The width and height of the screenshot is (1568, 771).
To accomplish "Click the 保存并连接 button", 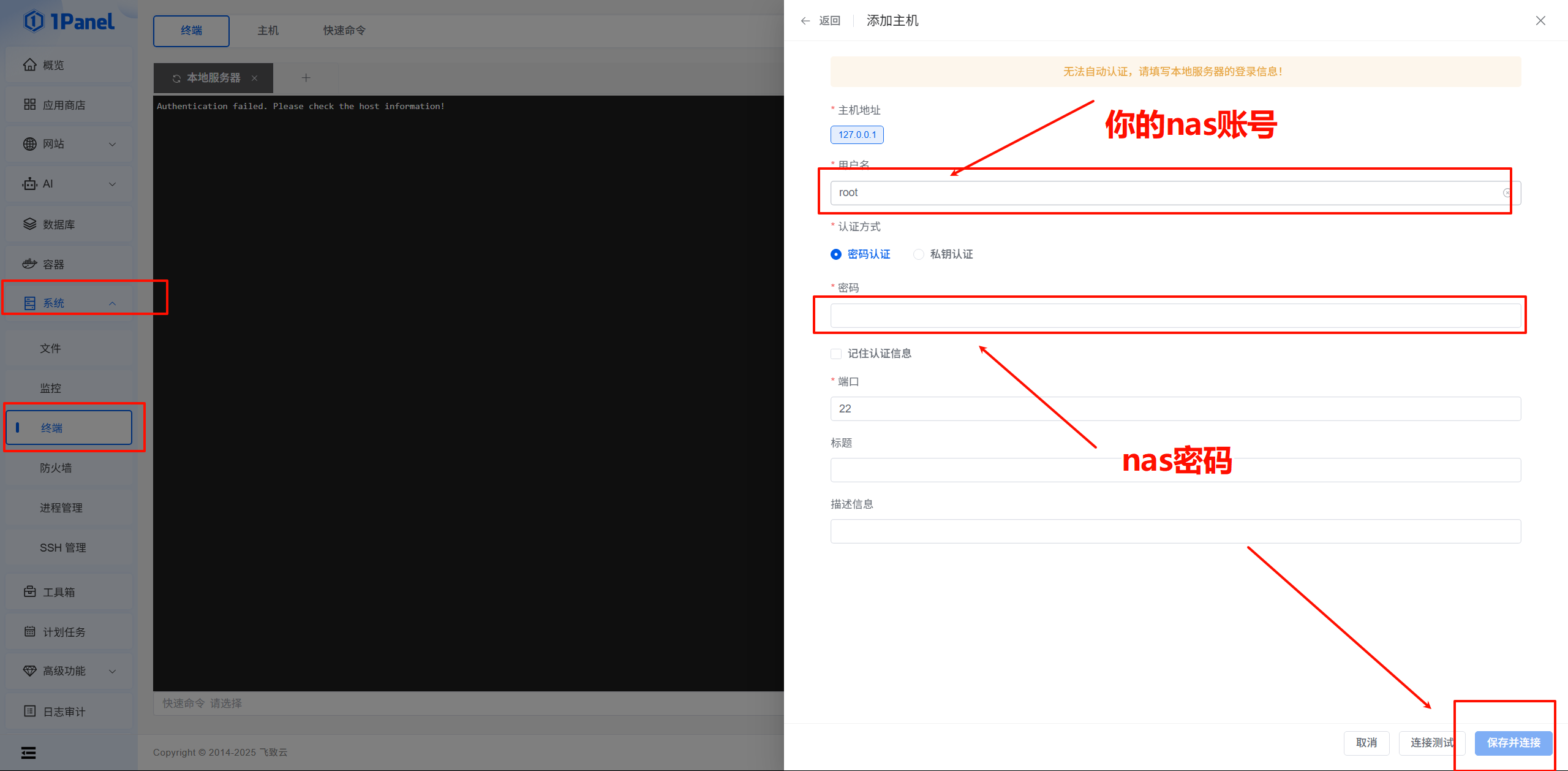I will tap(1513, 743).
